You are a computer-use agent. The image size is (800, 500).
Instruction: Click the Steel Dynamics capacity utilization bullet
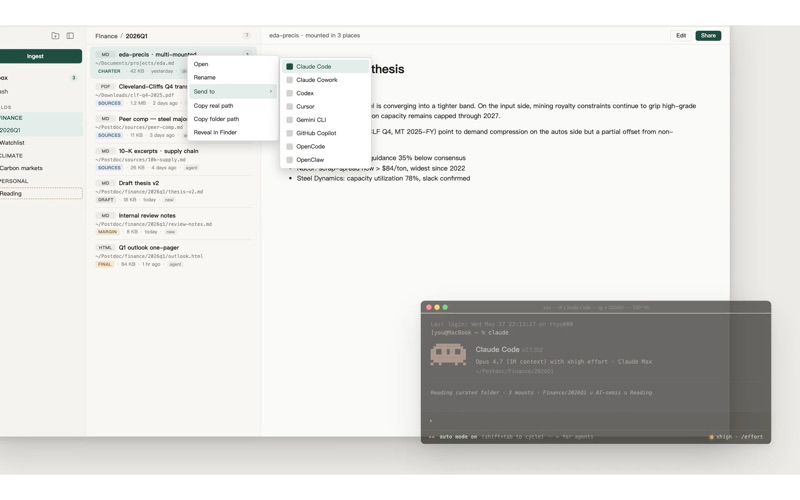383,179
